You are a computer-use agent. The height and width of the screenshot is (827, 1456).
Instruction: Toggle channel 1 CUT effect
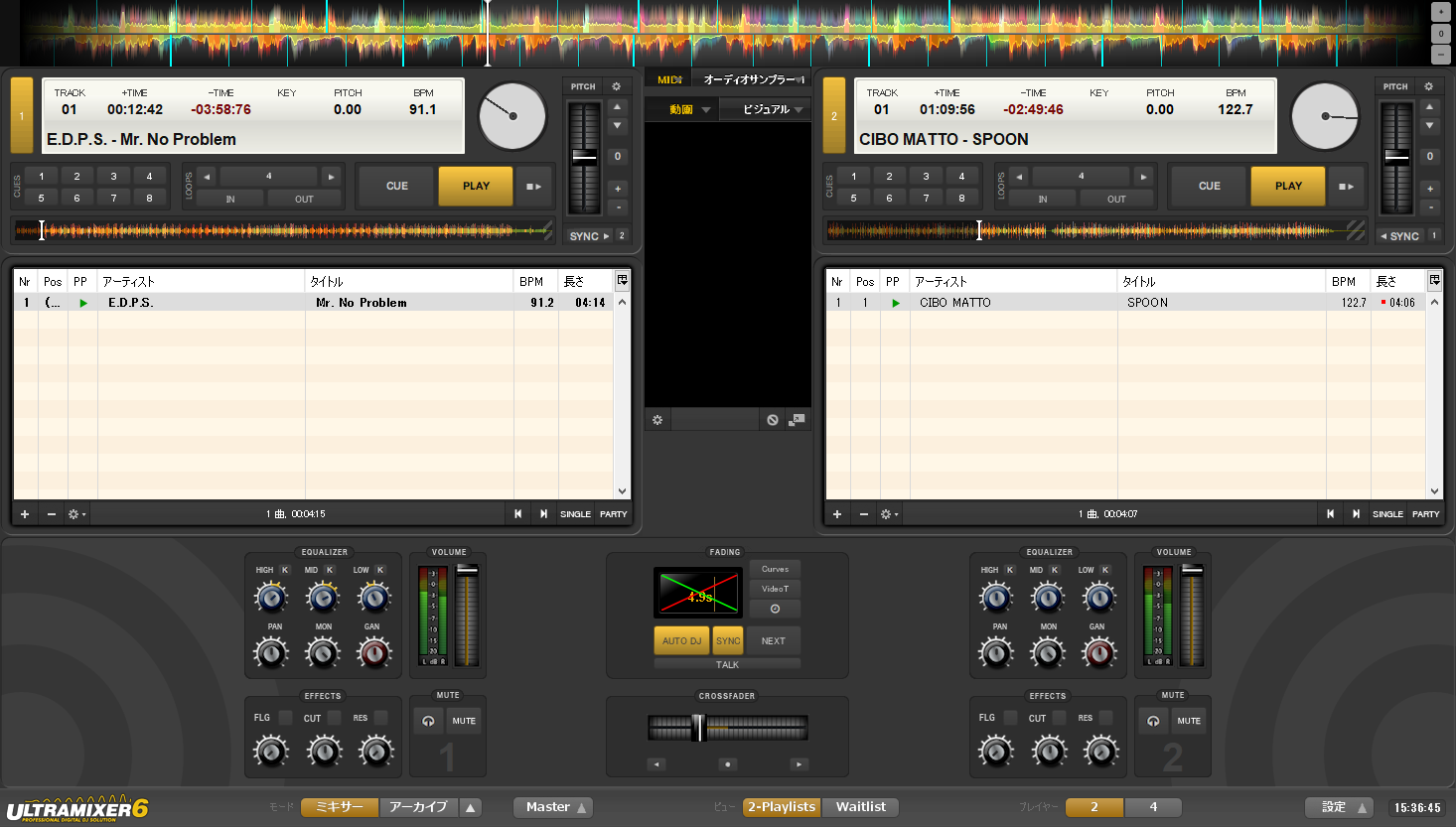point(334,718)
